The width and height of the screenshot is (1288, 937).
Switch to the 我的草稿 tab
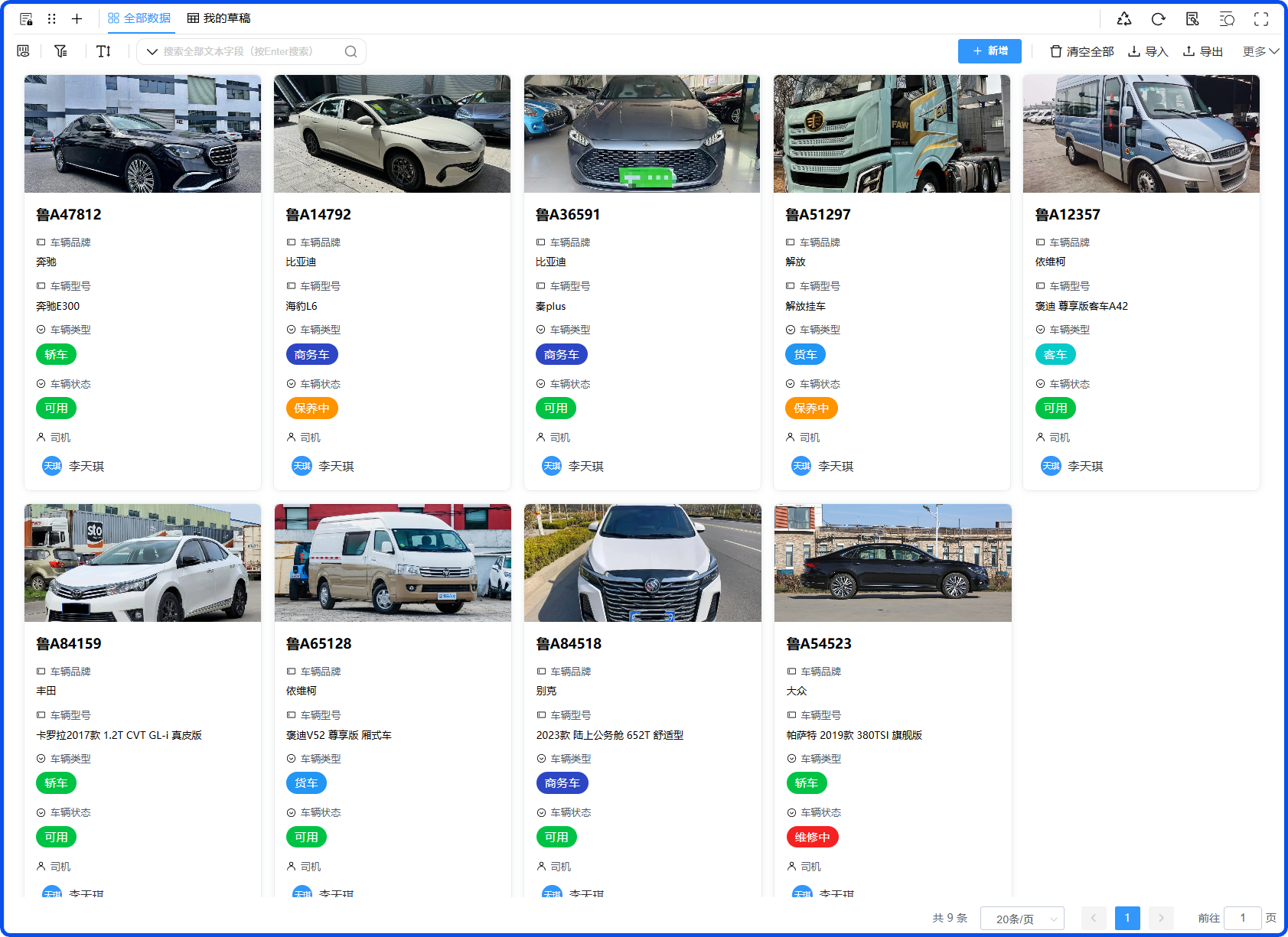pyautogui.click(x=219, y=18)
